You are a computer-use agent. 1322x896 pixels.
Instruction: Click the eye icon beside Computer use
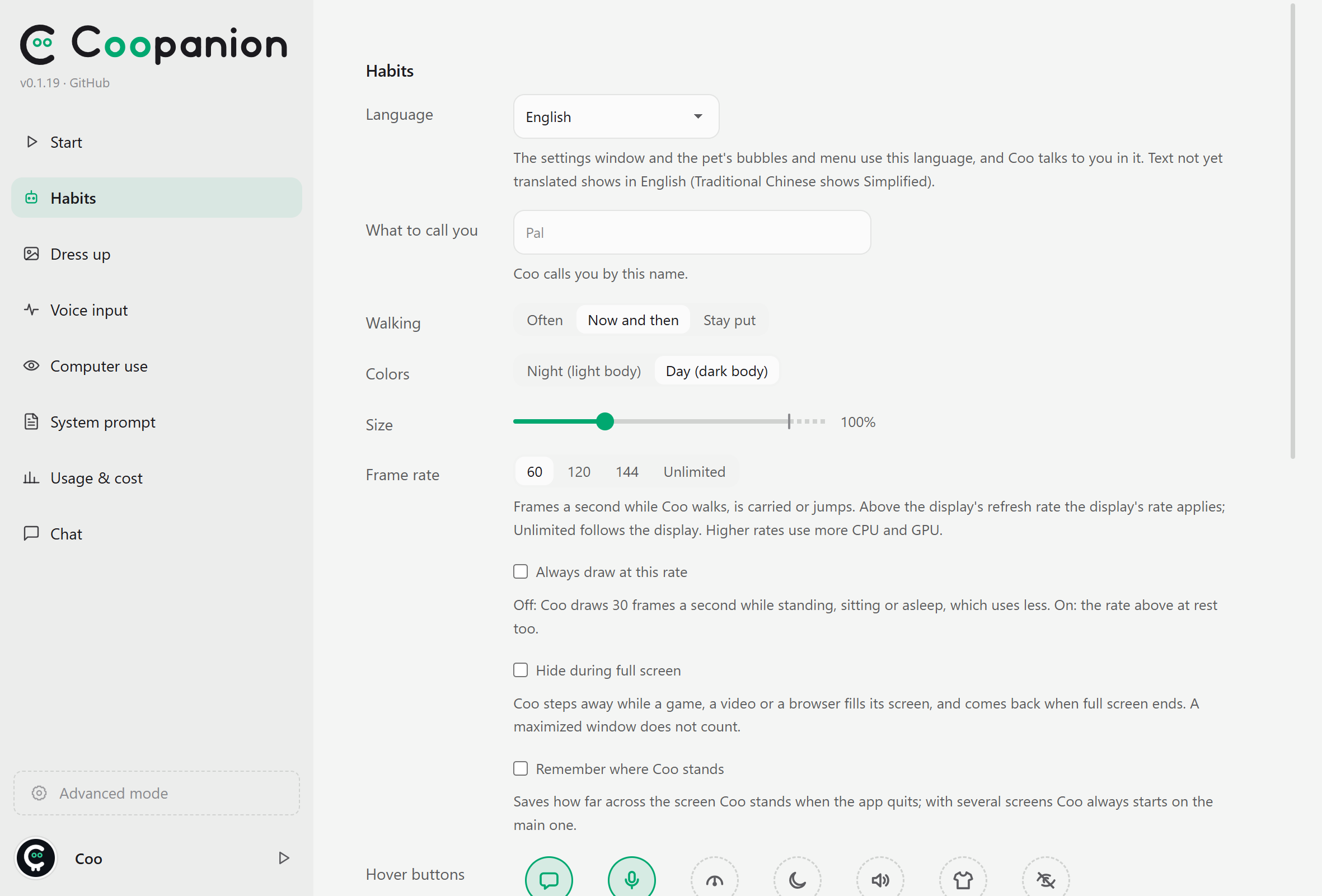pyautogui.click(x=31, y=365)
